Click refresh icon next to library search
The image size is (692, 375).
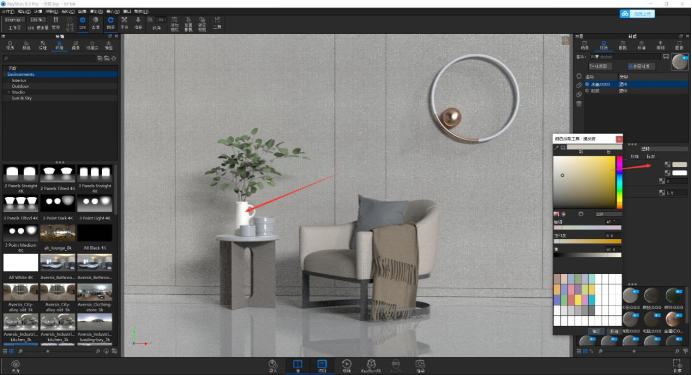click(x=114, y=58)
